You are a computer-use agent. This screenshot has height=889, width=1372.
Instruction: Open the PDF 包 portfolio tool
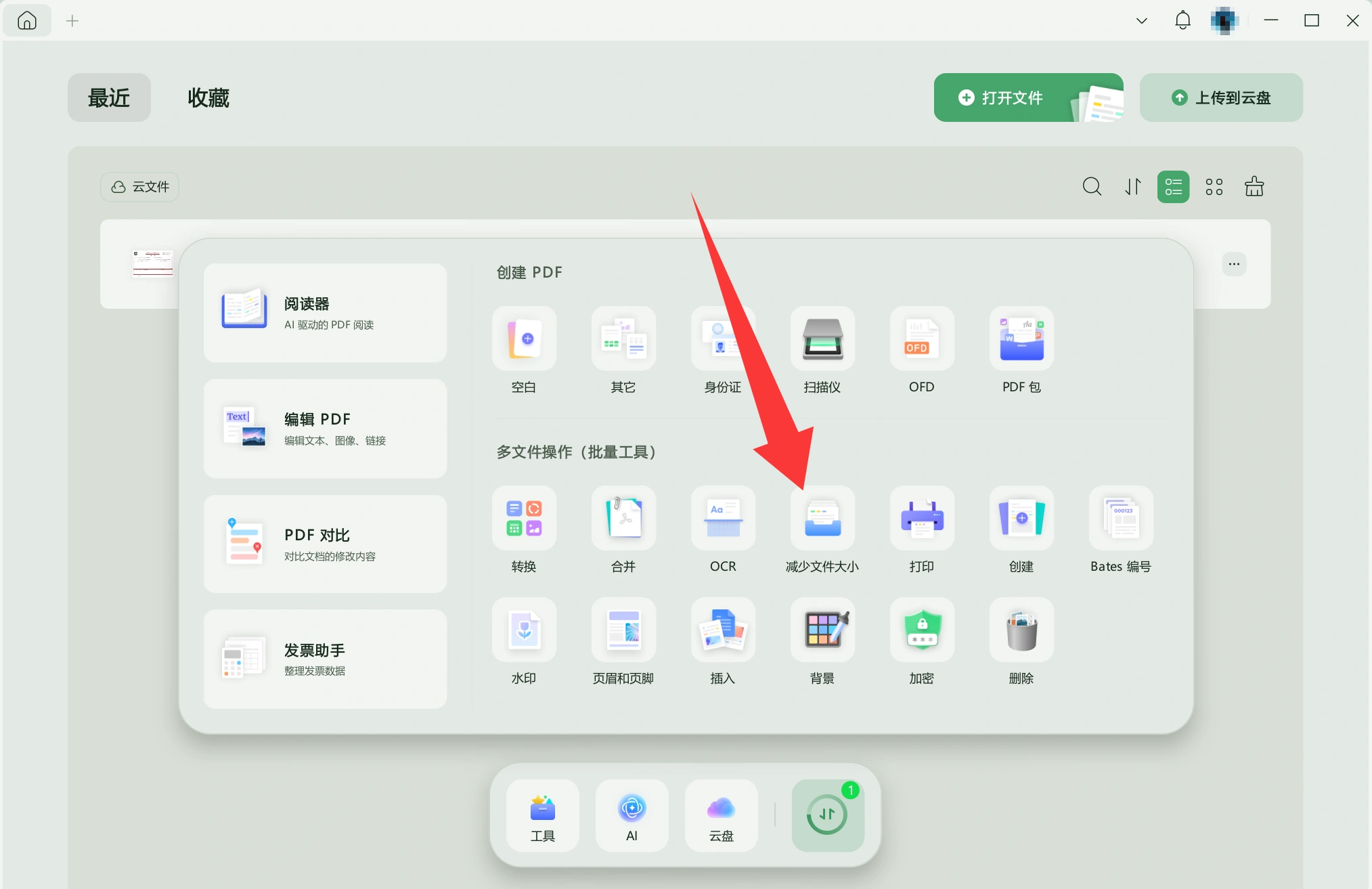coord(1021,339)
